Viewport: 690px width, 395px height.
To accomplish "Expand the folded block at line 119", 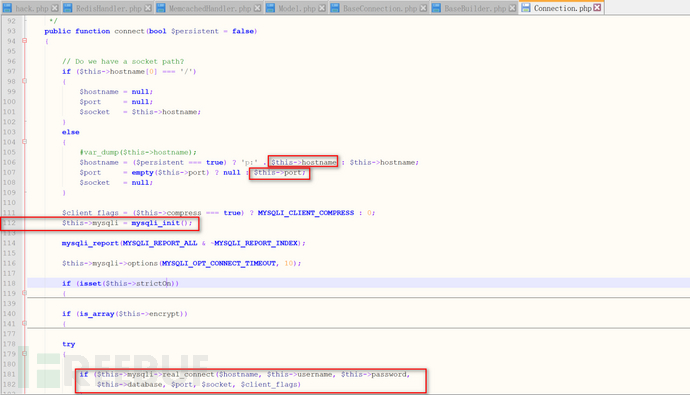I will (25, 293).
